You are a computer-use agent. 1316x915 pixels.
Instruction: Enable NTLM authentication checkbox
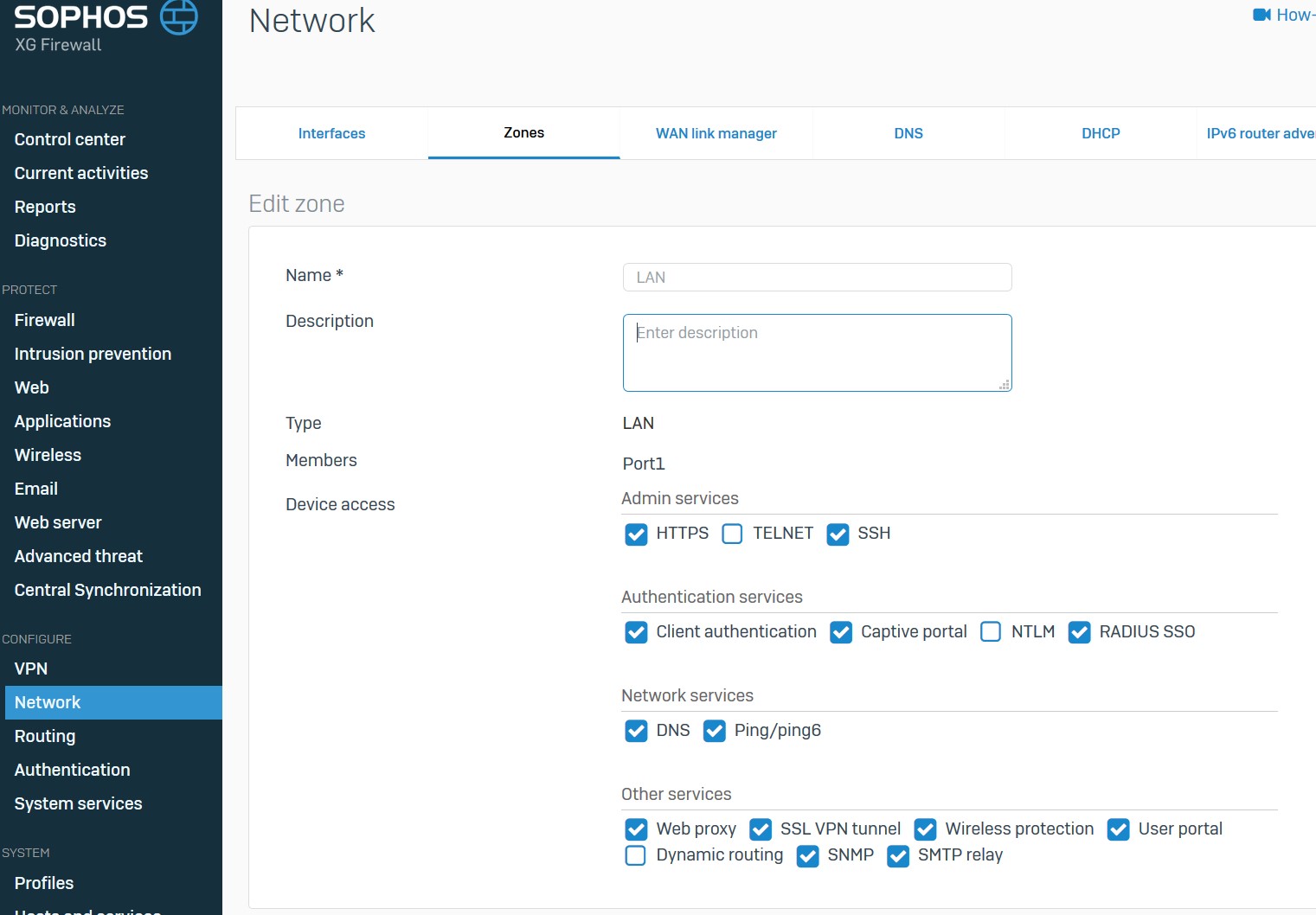pos(991,632)
